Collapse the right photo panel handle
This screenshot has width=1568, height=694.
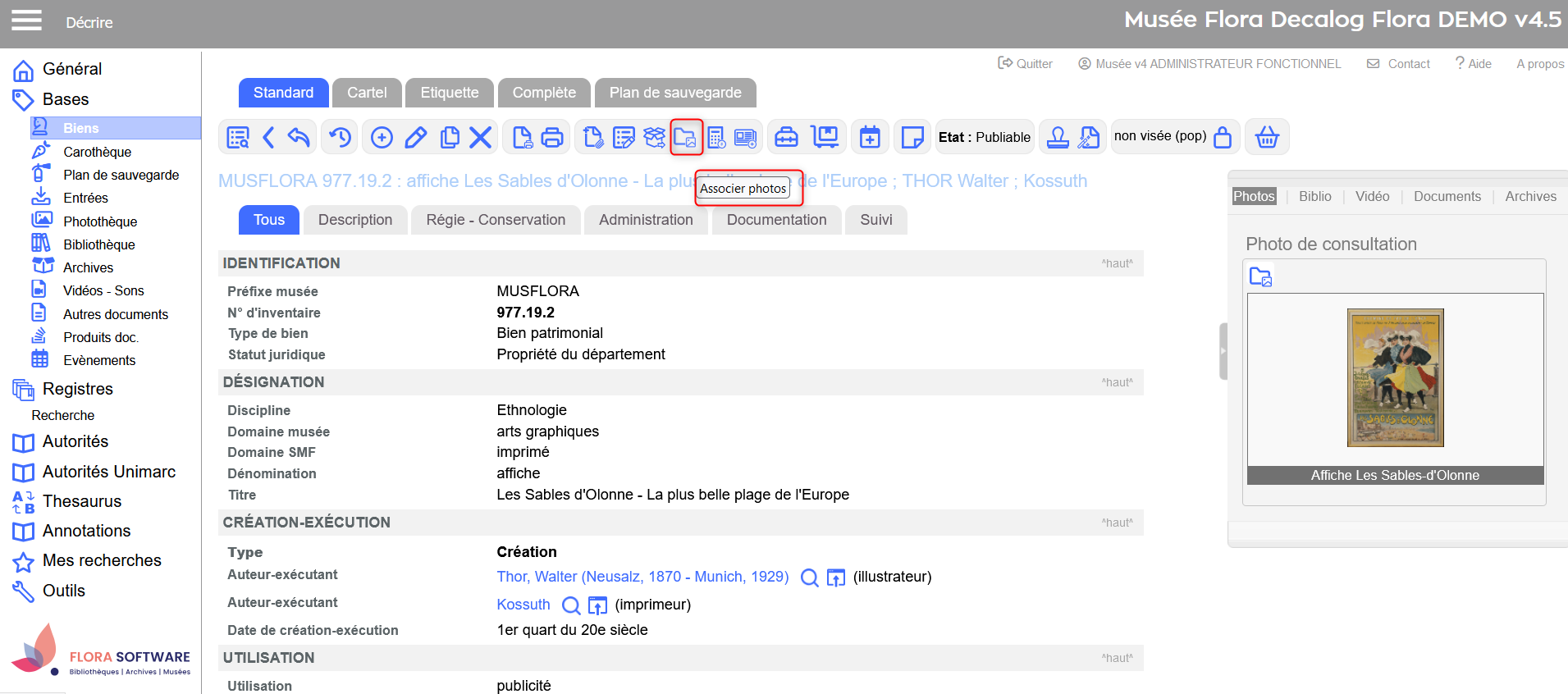point(1223,351)
